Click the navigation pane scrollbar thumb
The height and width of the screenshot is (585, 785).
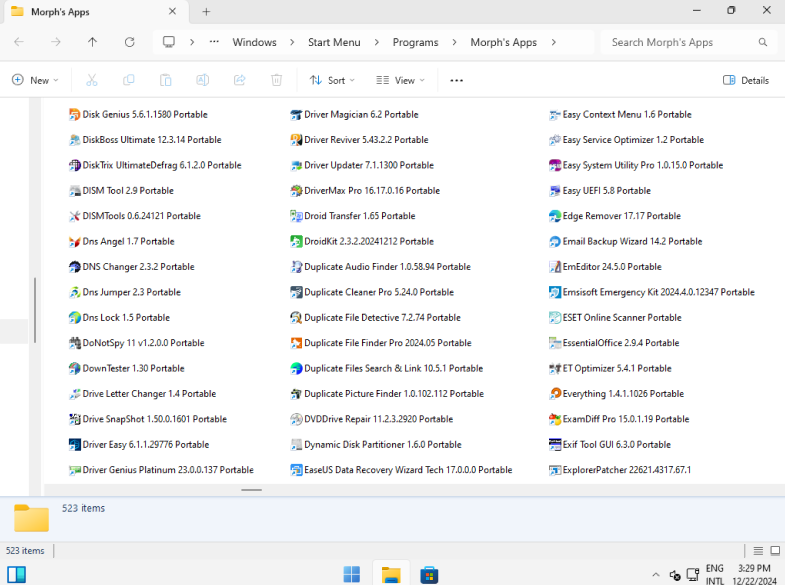coord(35,310)
